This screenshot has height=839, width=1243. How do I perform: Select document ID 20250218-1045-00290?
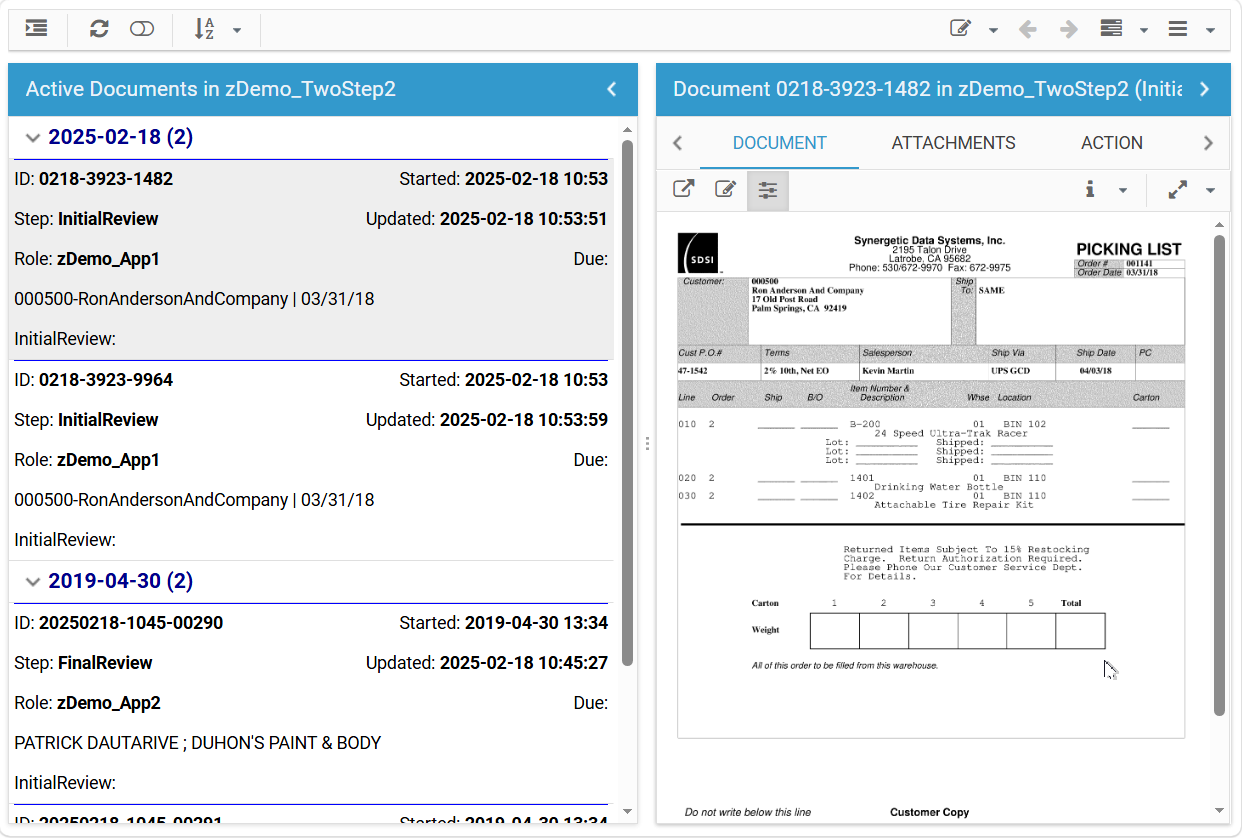click(131, 623)
